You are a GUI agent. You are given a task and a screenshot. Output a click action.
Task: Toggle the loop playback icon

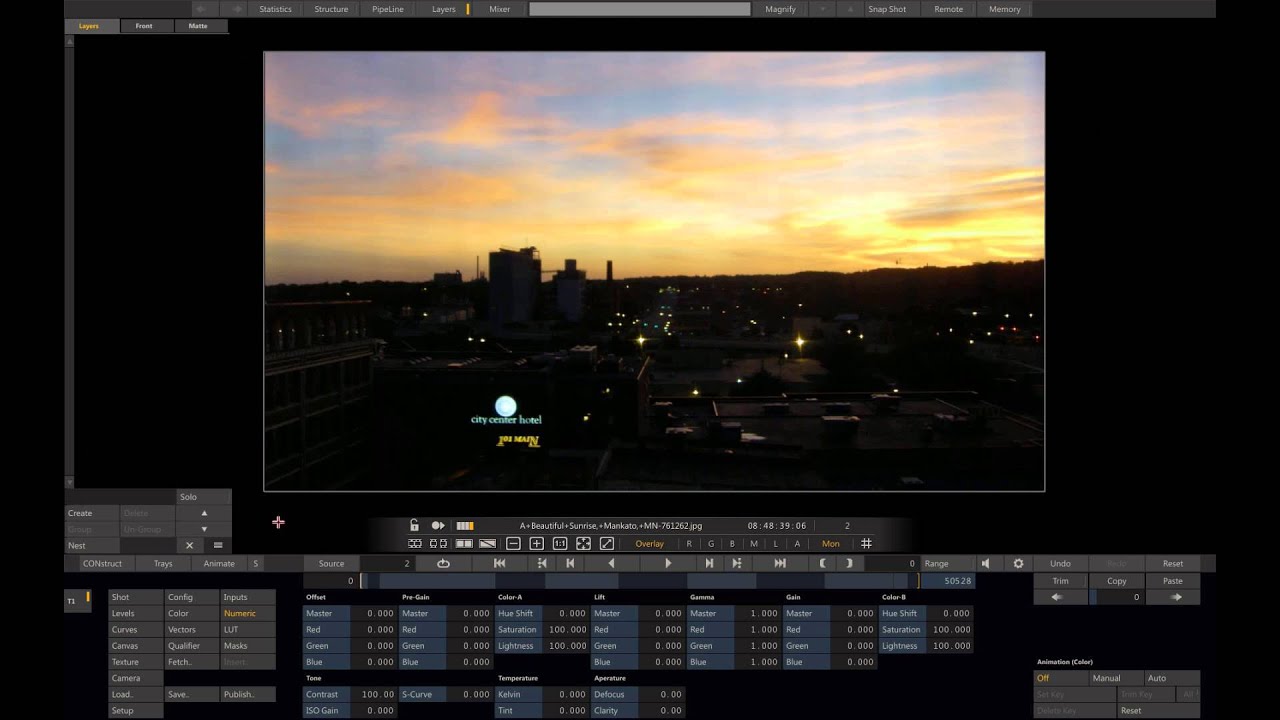click(x=443, y=564)
